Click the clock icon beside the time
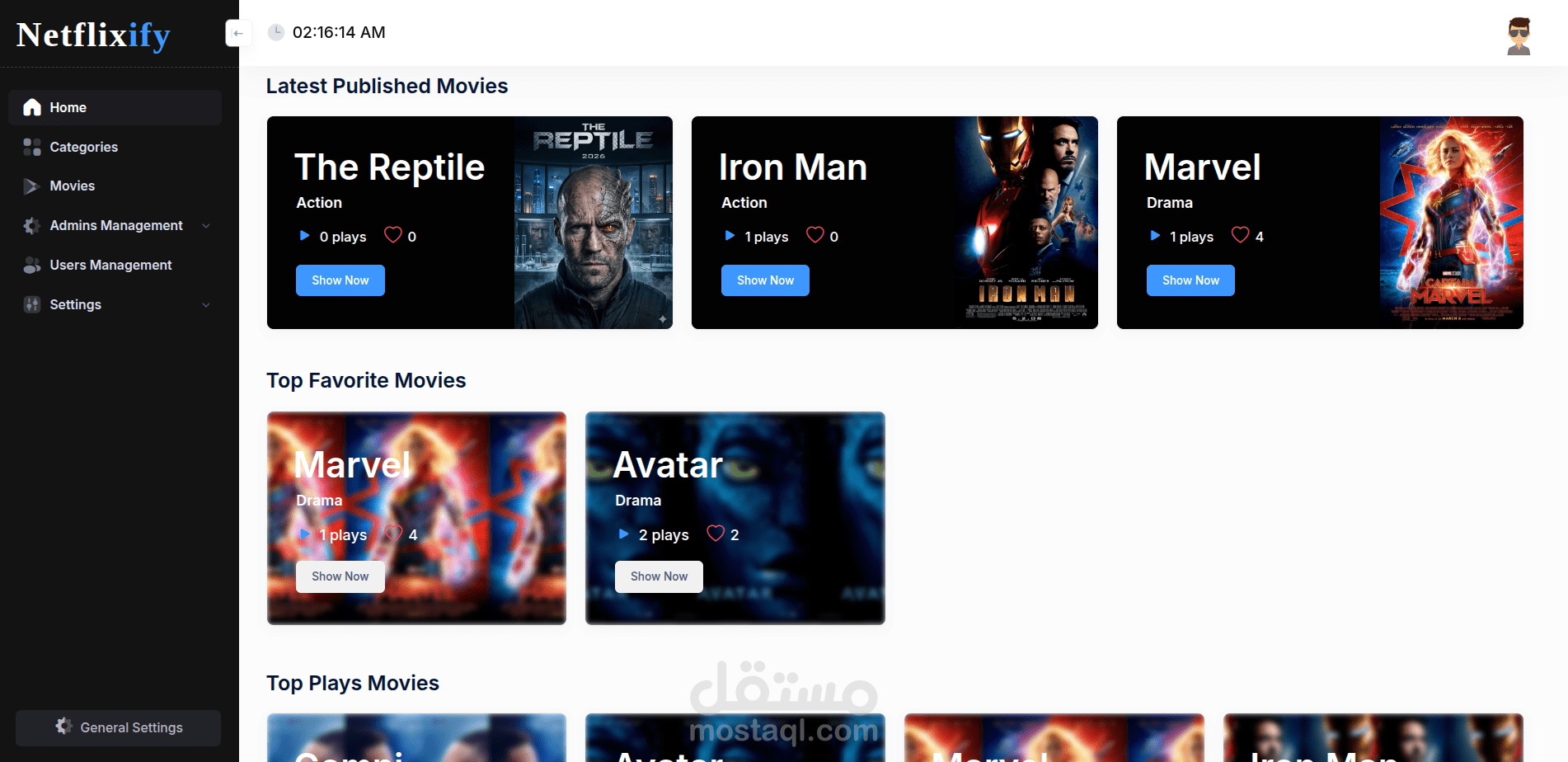Viewport: 1568px width, 762px height. tap(276, 32)
